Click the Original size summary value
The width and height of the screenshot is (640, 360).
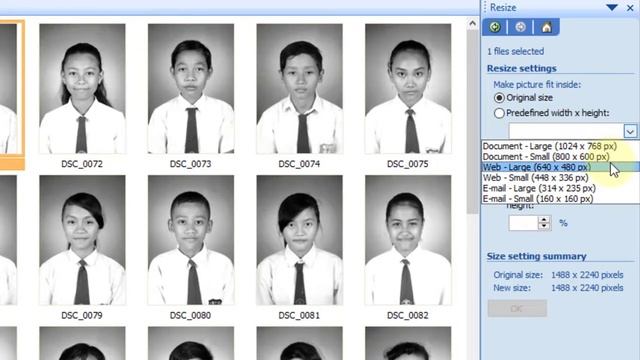click(x=587, y=275)
